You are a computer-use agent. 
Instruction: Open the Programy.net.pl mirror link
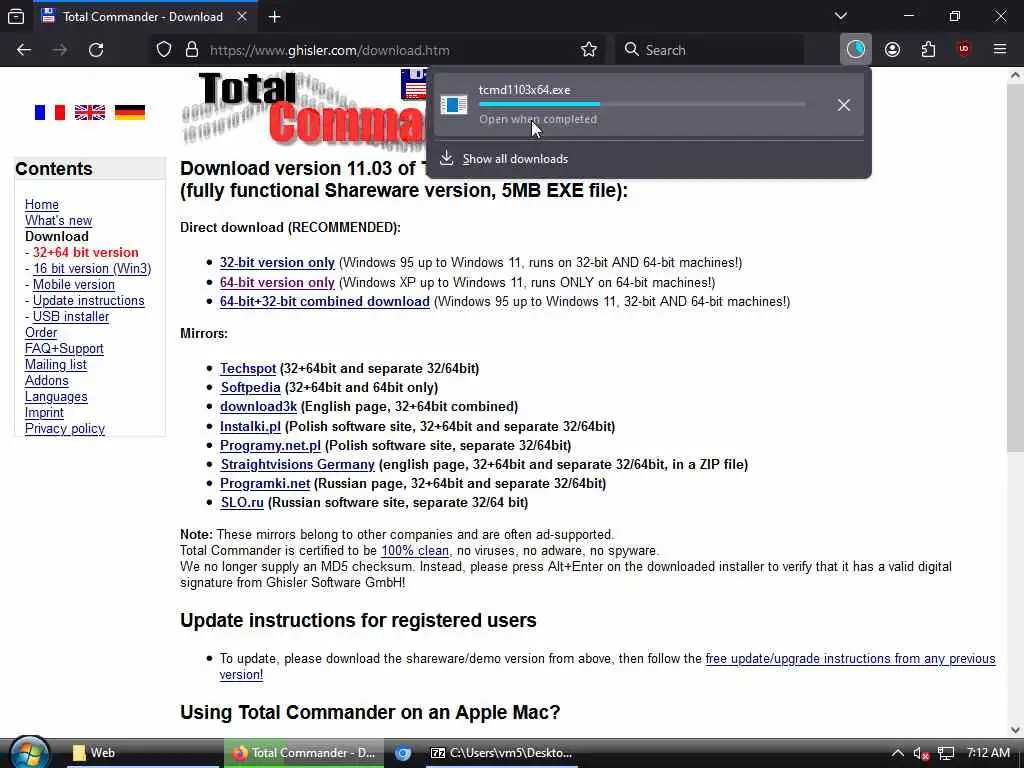(270, 445)
